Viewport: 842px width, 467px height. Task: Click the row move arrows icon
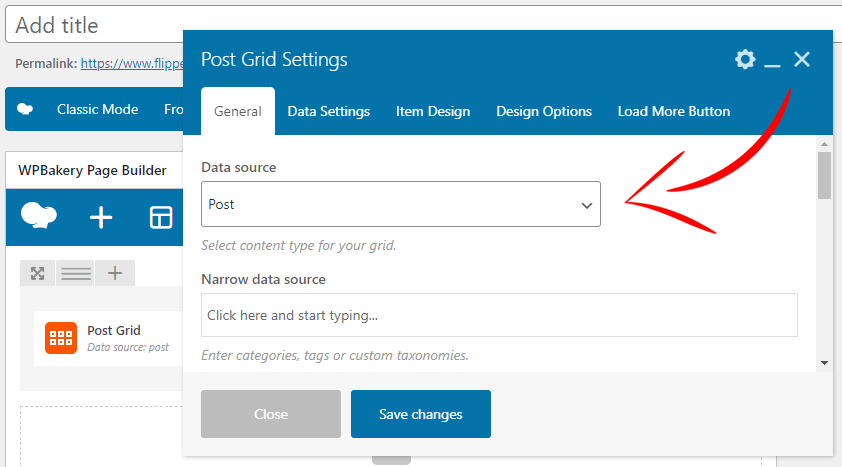click(37, 273)
